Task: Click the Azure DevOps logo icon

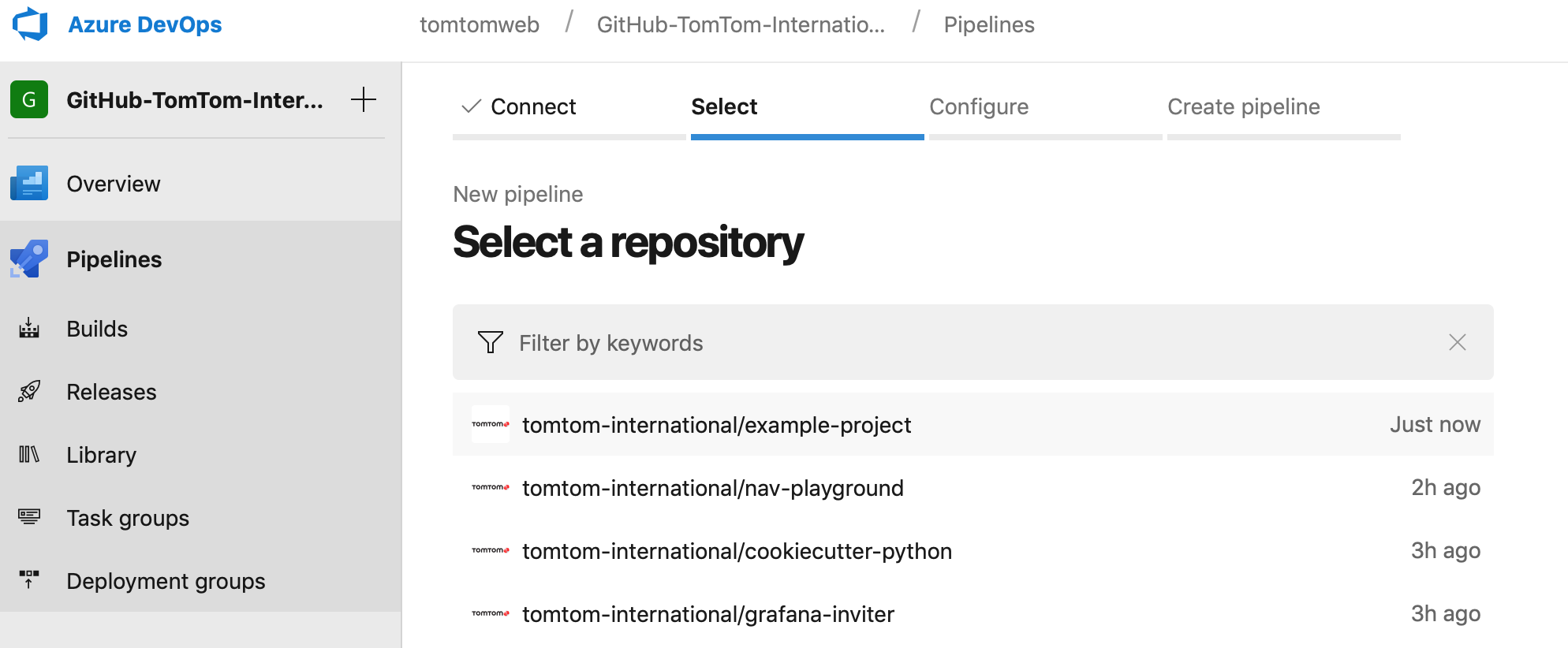Action: tap(30, 24)
